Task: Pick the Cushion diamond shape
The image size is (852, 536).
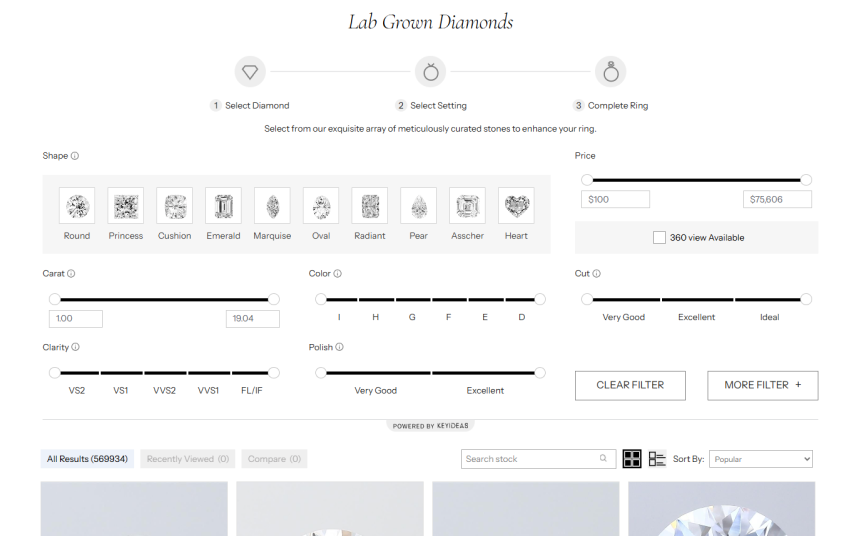Action: pyautogui.click(x=174, y=205)
